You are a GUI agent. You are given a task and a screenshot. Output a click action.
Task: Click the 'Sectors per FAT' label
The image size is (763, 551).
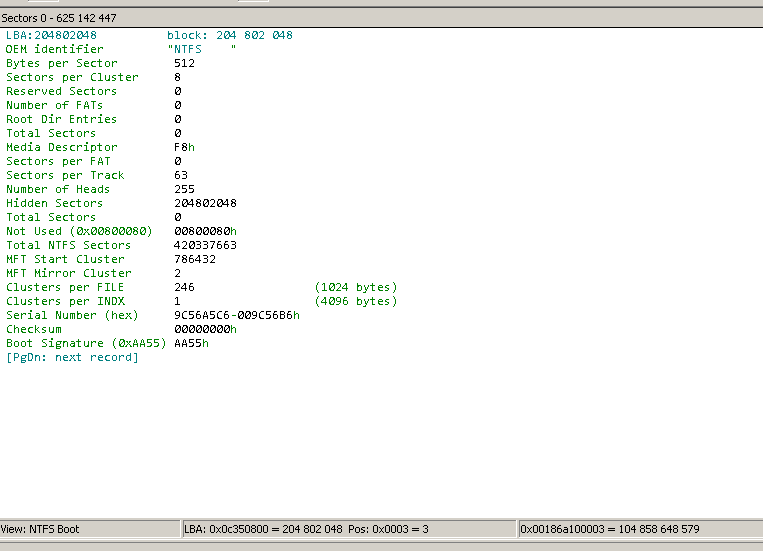pos(58,161)
